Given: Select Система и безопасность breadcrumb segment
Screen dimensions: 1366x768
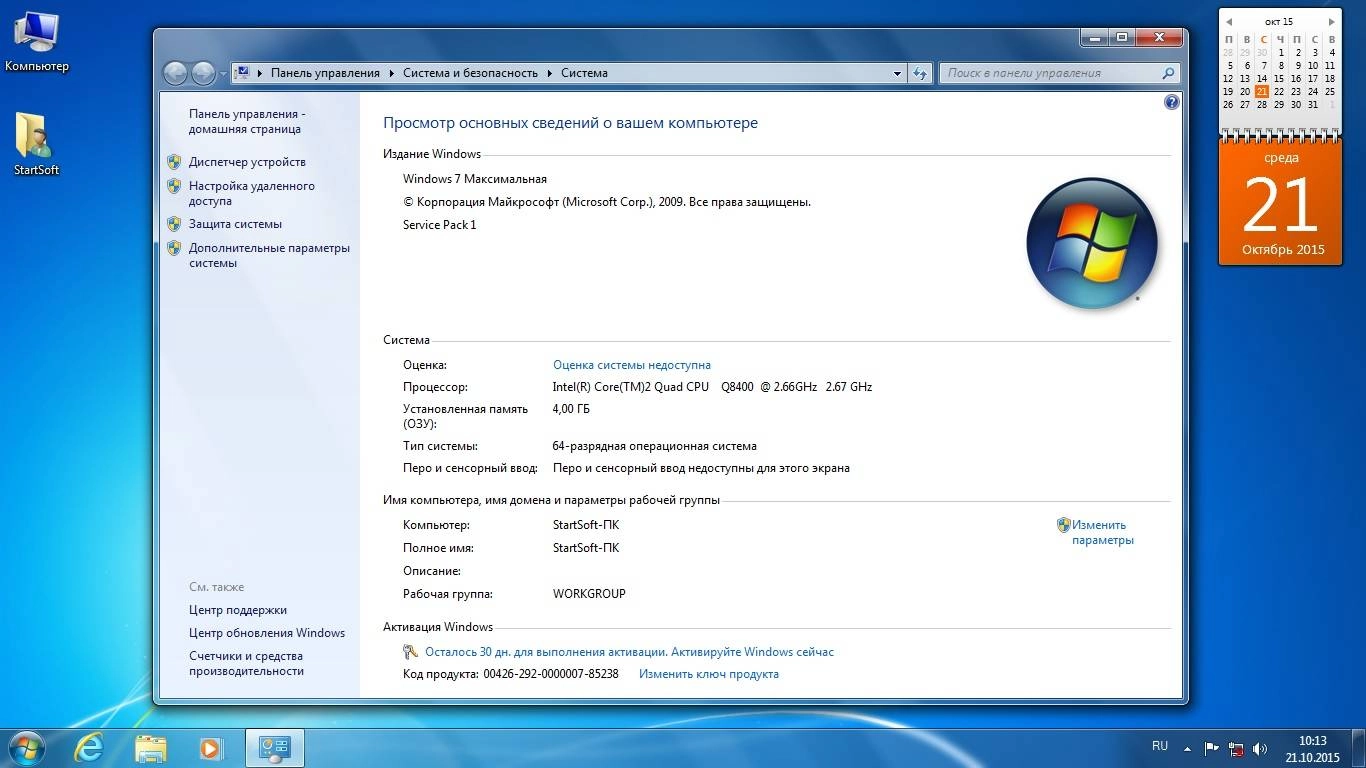Looking at the screenshot, I should point(470,73).
